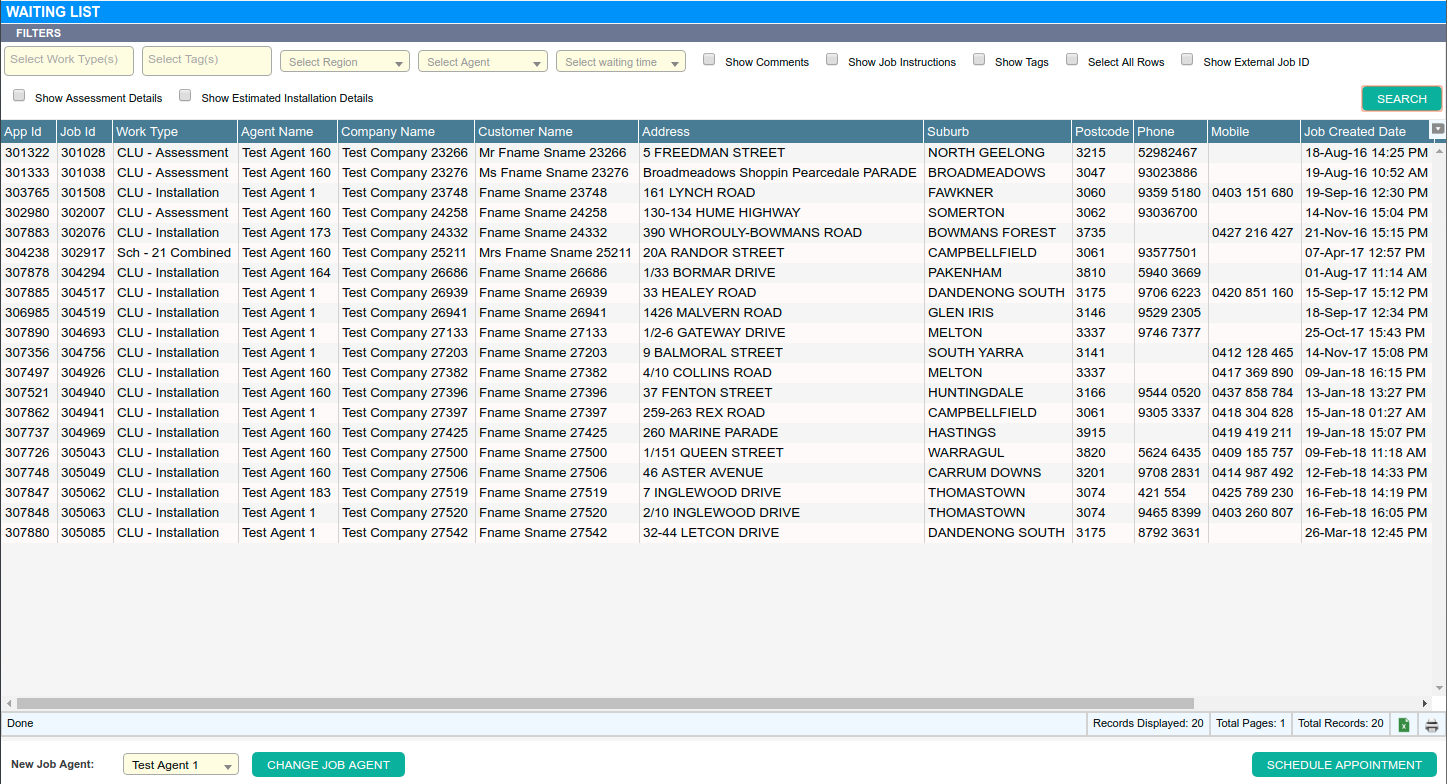Open the Select waiting time dropdown
Image resolution: width=1447 pixels, height=784 pixels.
coord(620,62)
